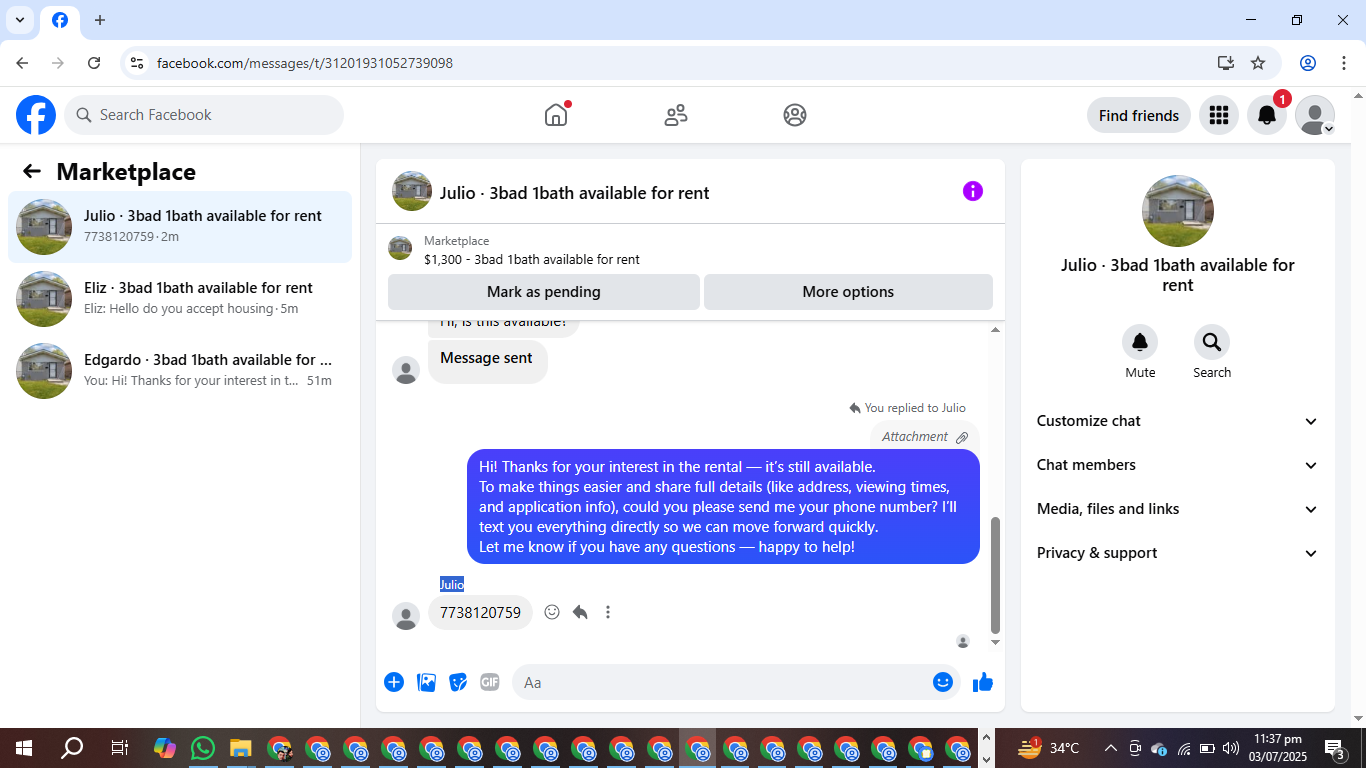The height and width of the screenshot is (768, 1366).
Task: Open the Windows notification center
Action: [x=1335, y=748]
